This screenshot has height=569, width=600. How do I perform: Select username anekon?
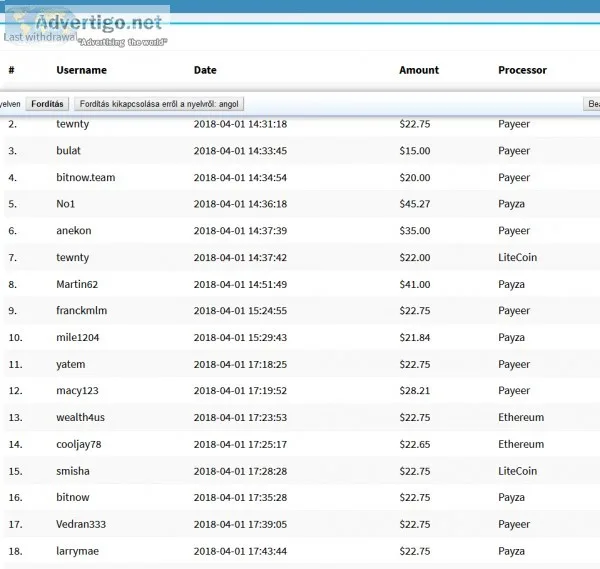point(73,230)
